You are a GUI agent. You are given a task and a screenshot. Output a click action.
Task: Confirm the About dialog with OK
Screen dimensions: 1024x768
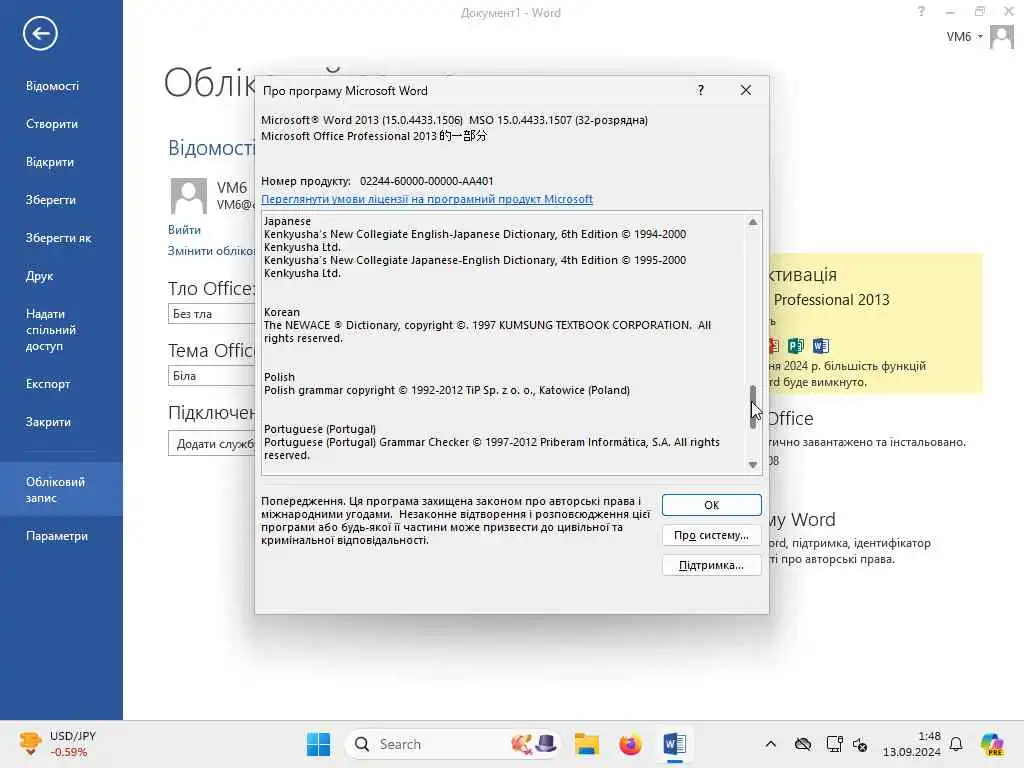click(x=711, y=505)
